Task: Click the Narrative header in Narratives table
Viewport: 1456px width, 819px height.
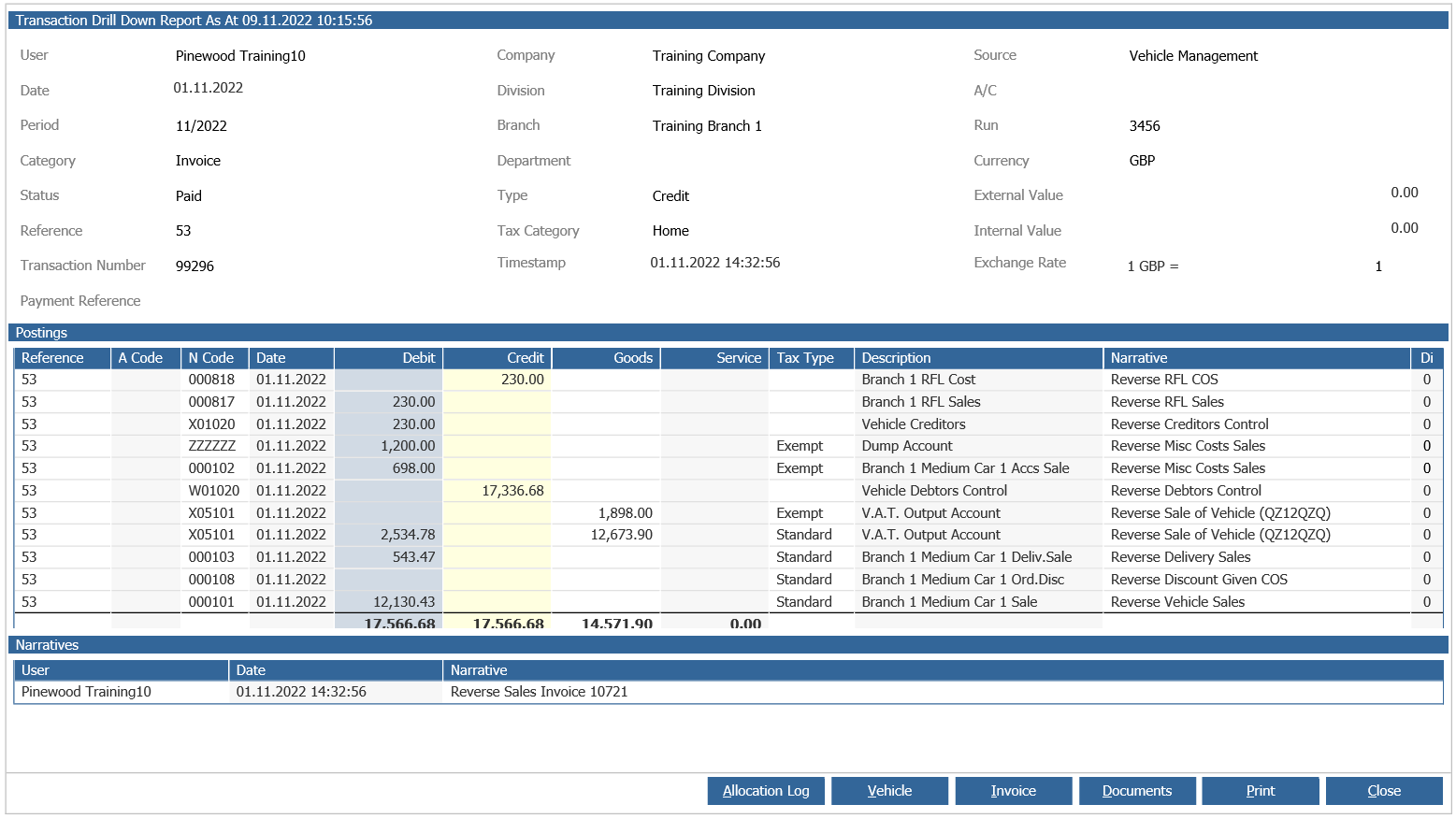Action: pos(943,670)
